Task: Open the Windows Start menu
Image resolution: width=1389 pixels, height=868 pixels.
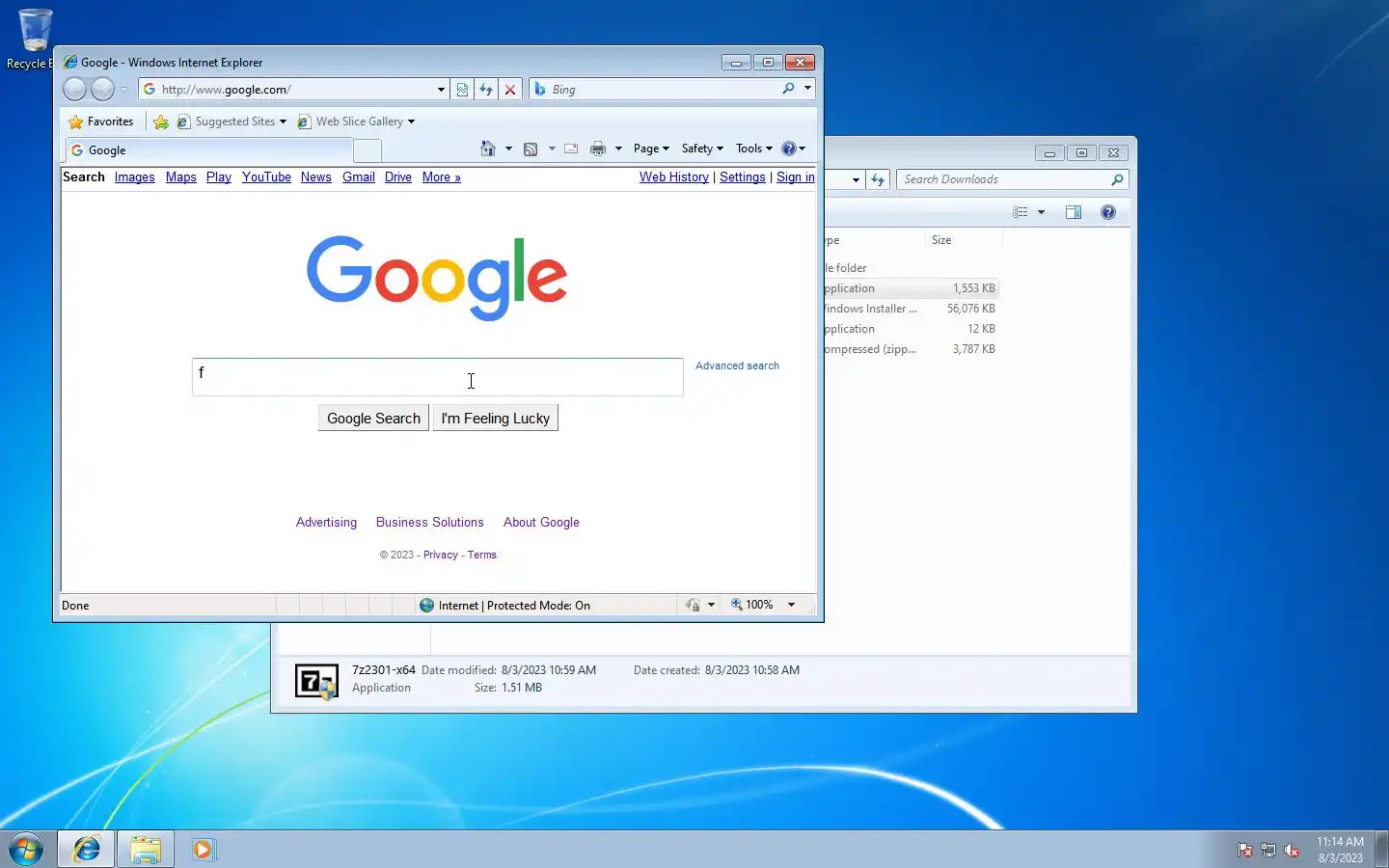Action: pyautogui.click(x=27, y=849)
